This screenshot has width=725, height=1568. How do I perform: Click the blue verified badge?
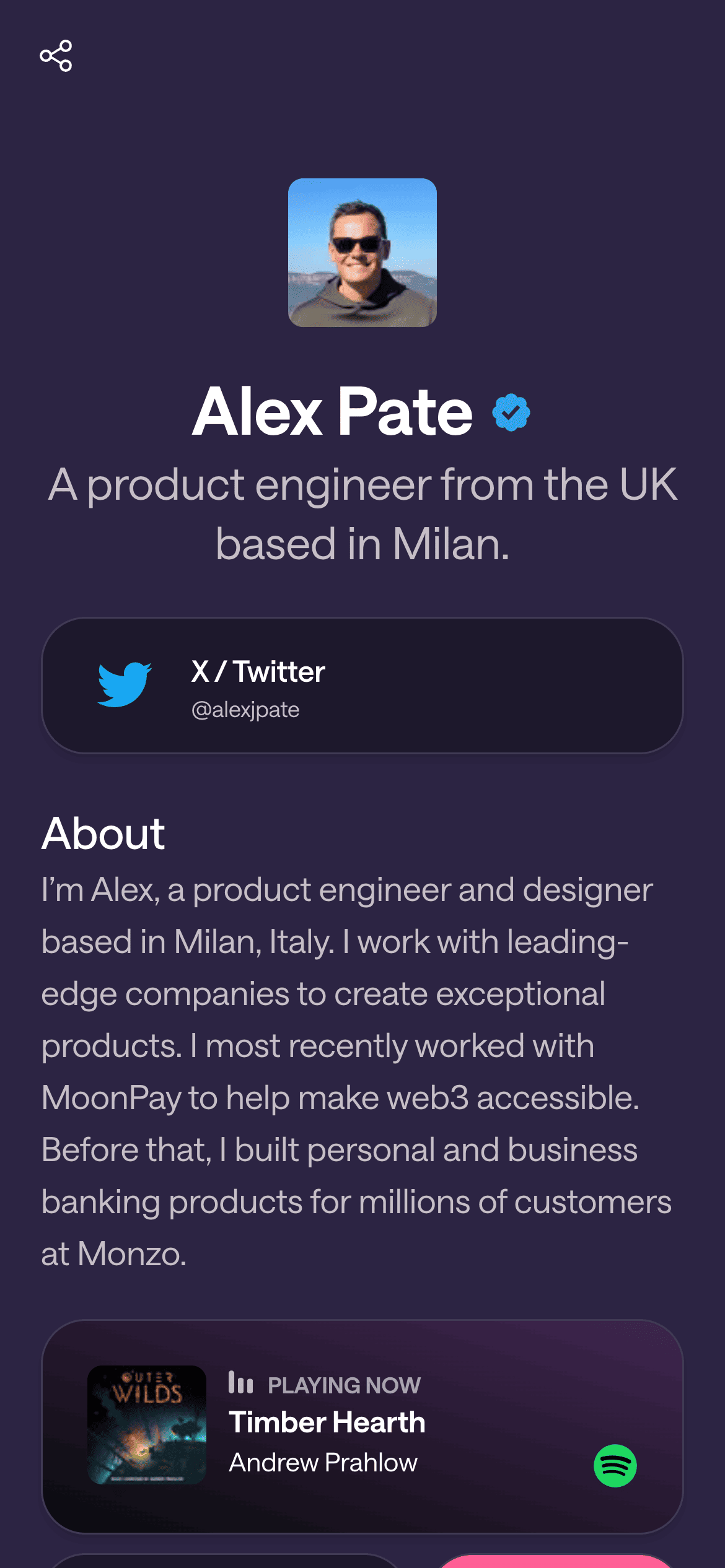click(x=511, y=412)
